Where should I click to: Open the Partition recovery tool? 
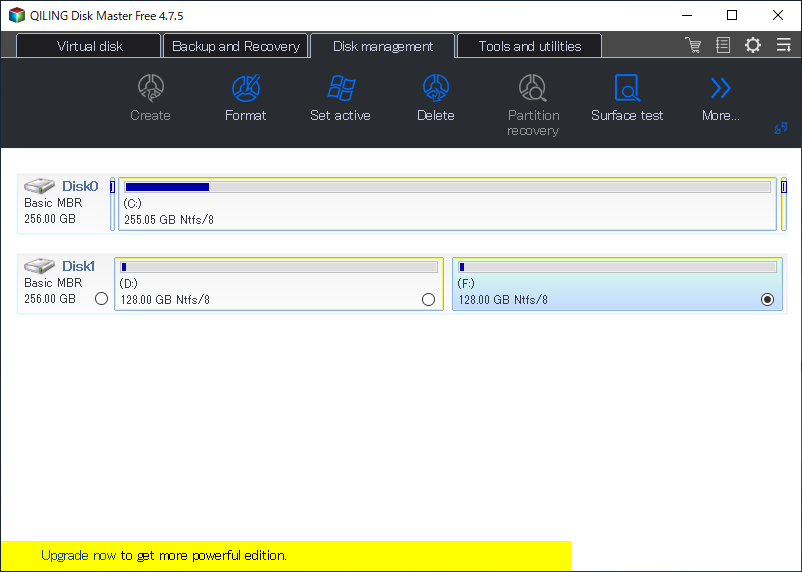pyautogui.click(x=533, y=105)
